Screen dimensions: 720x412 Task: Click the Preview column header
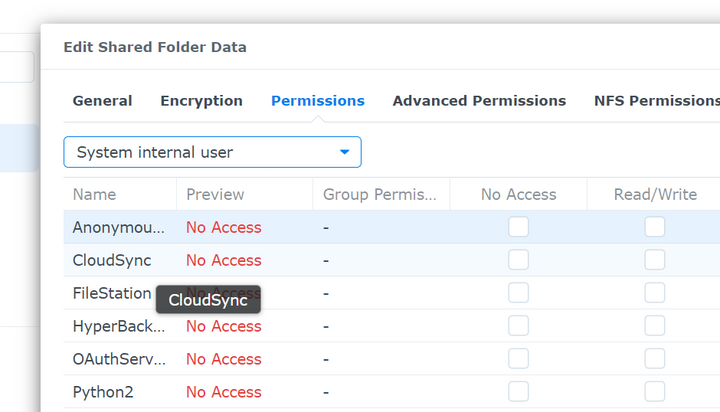215,195
